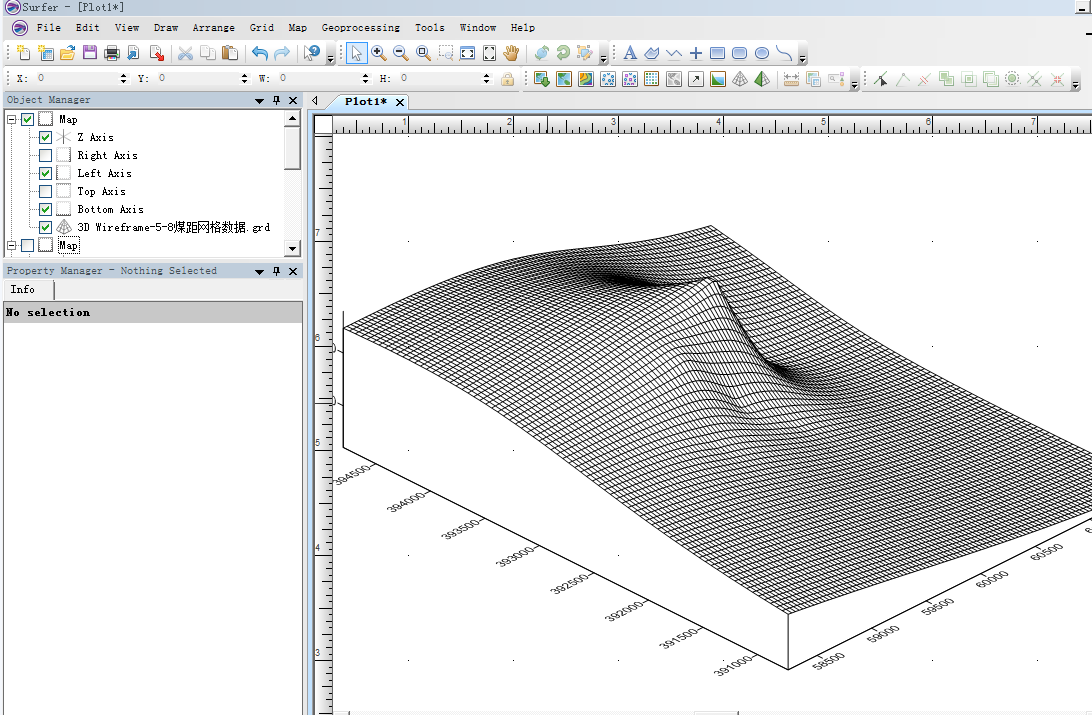Click the Save floppy disk icon
The height and width of the screenshot is (715, 1092).
tap(90, 53)
